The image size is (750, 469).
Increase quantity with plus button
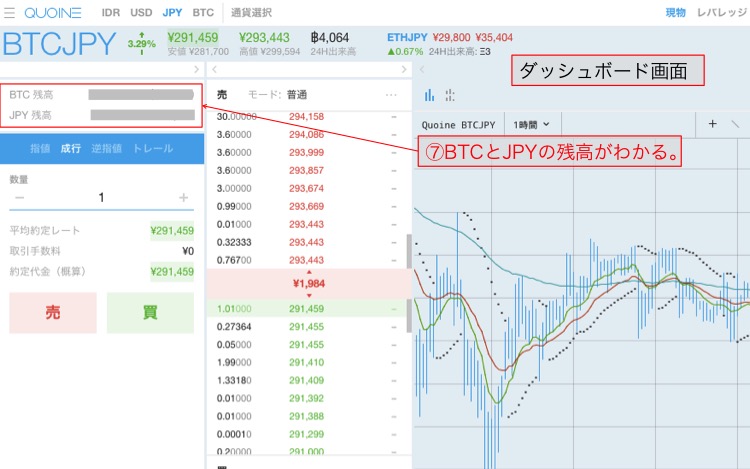click(184, 197)
